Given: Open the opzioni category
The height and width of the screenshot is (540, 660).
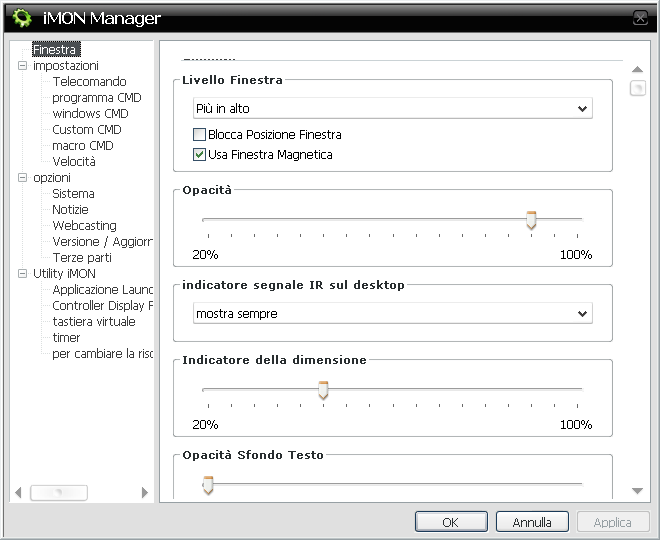Looking at the screenshot, I should pos(52,178).
